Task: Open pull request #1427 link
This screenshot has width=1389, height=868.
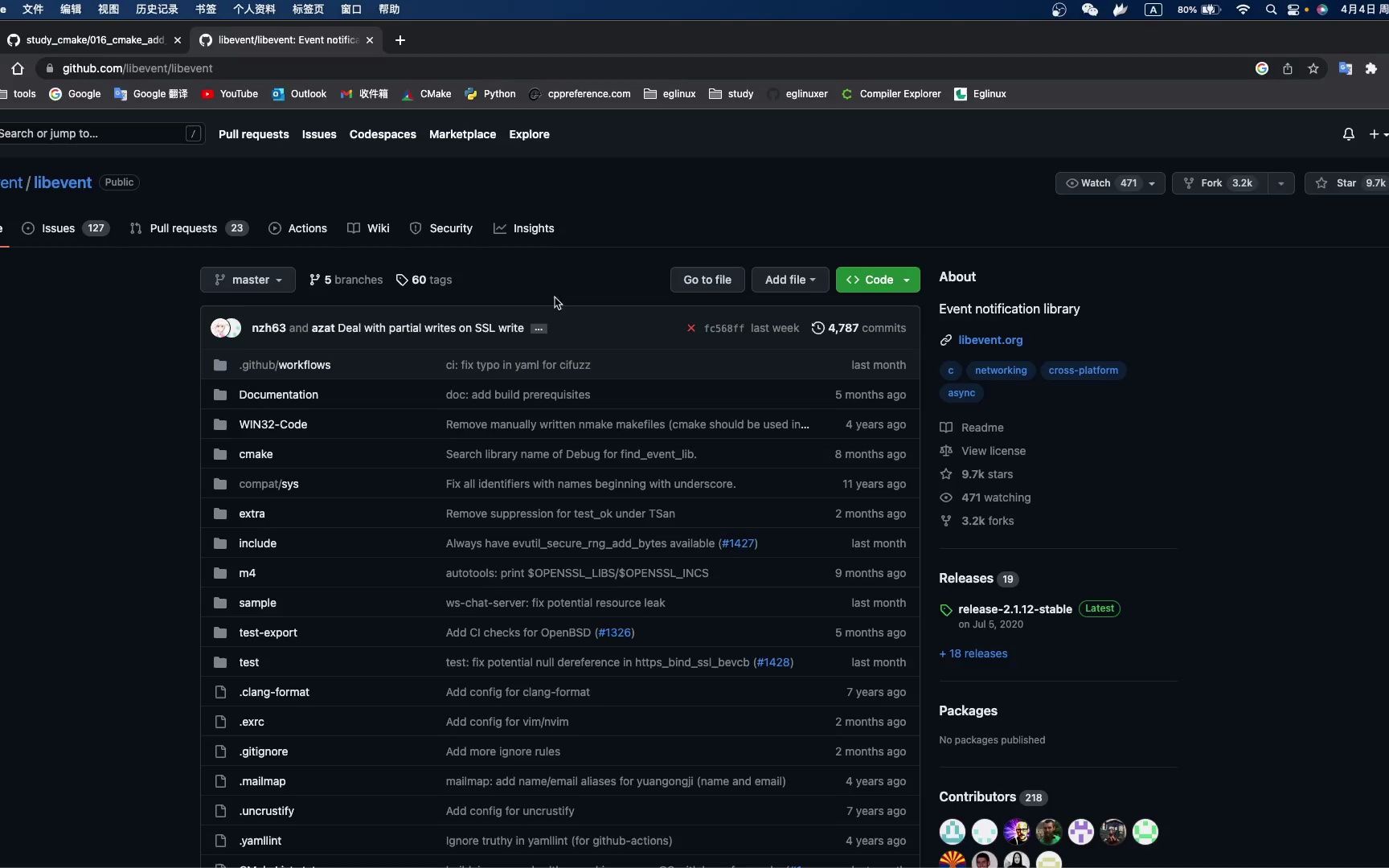Action: tap(738, 543)
